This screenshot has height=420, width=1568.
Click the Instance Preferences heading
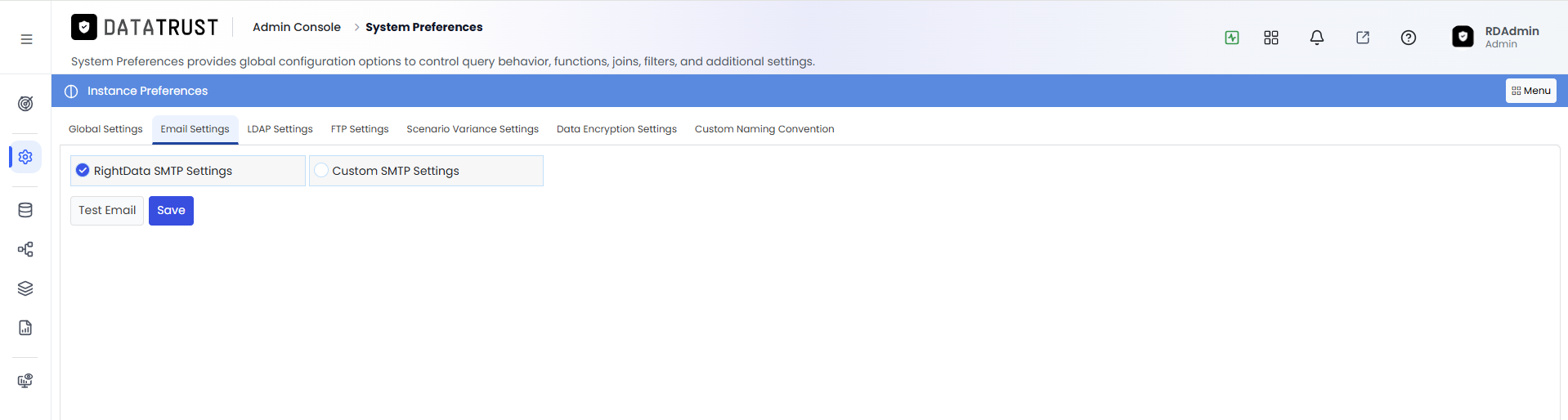(x=147, y=91)
